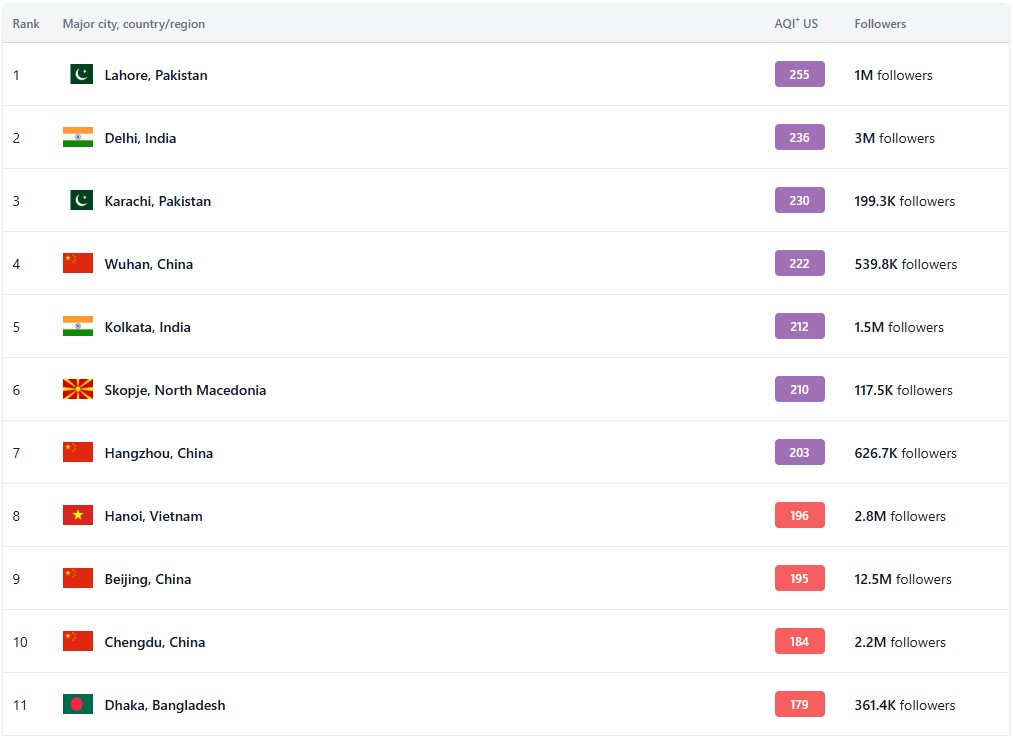This screenshot has width=1013, height=736.
Task: Click the India flag next to Delhi
Action: click(x=77, y=137)
